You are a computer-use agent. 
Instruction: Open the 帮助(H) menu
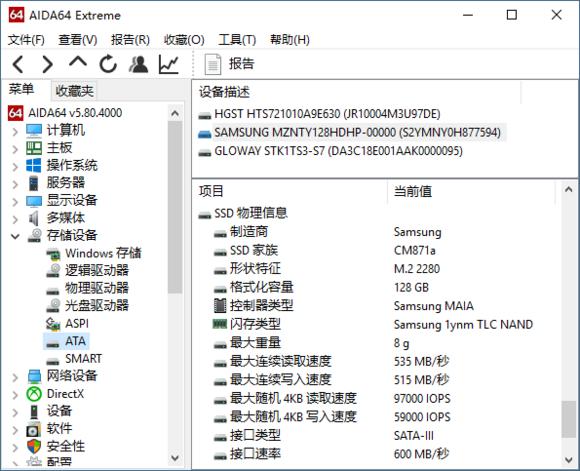(x=290, y=40)
